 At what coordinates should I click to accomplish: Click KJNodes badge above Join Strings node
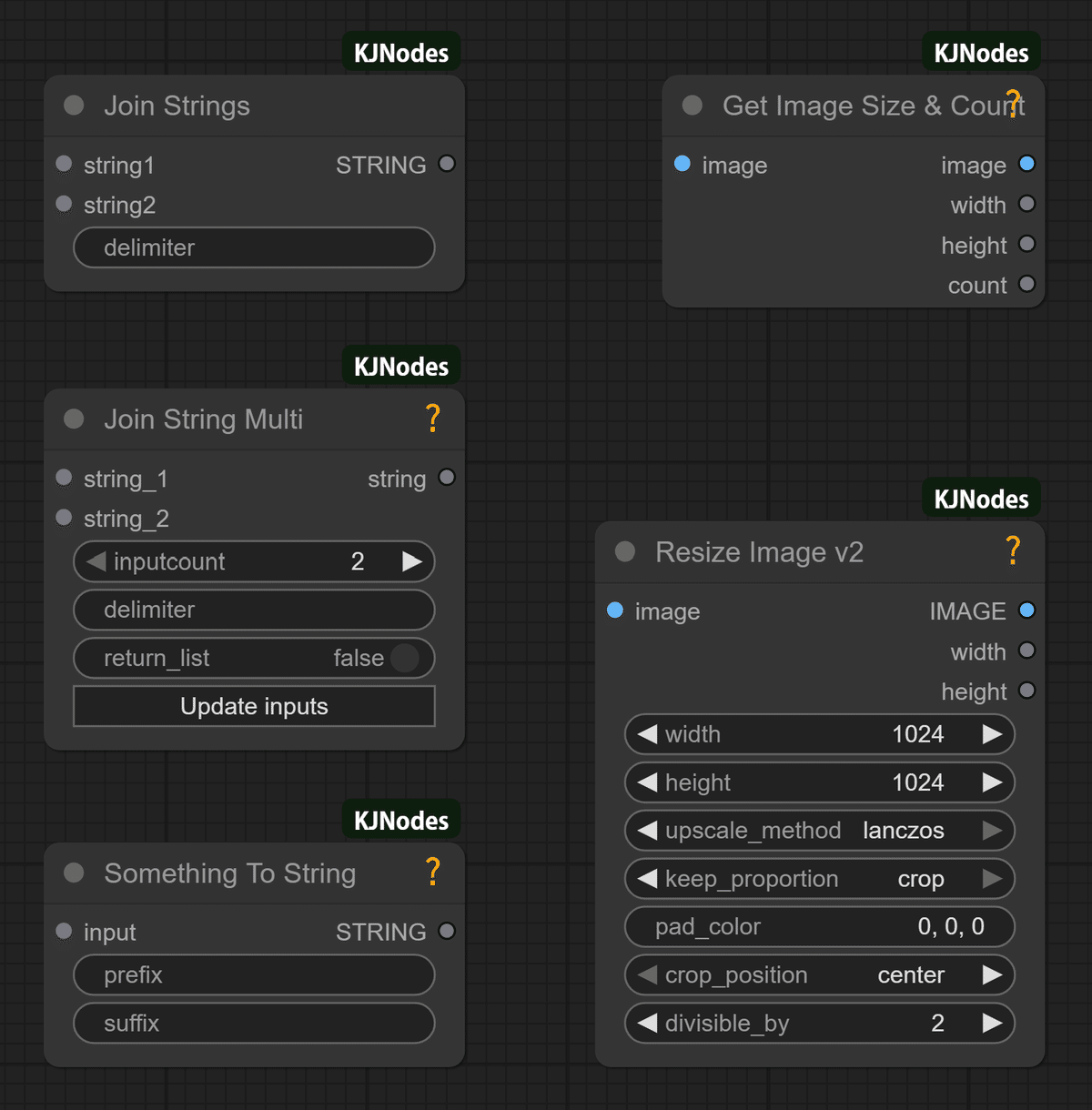coord(401,54)
